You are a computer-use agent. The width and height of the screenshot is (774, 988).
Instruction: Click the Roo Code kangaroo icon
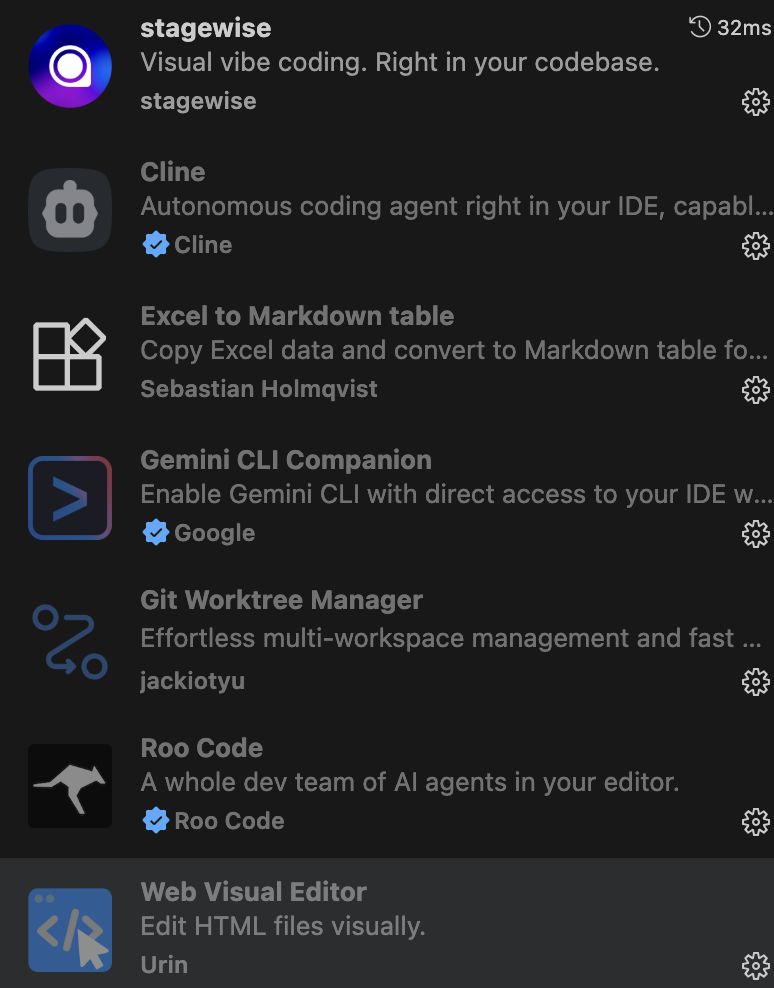click(x=70, y=786)
